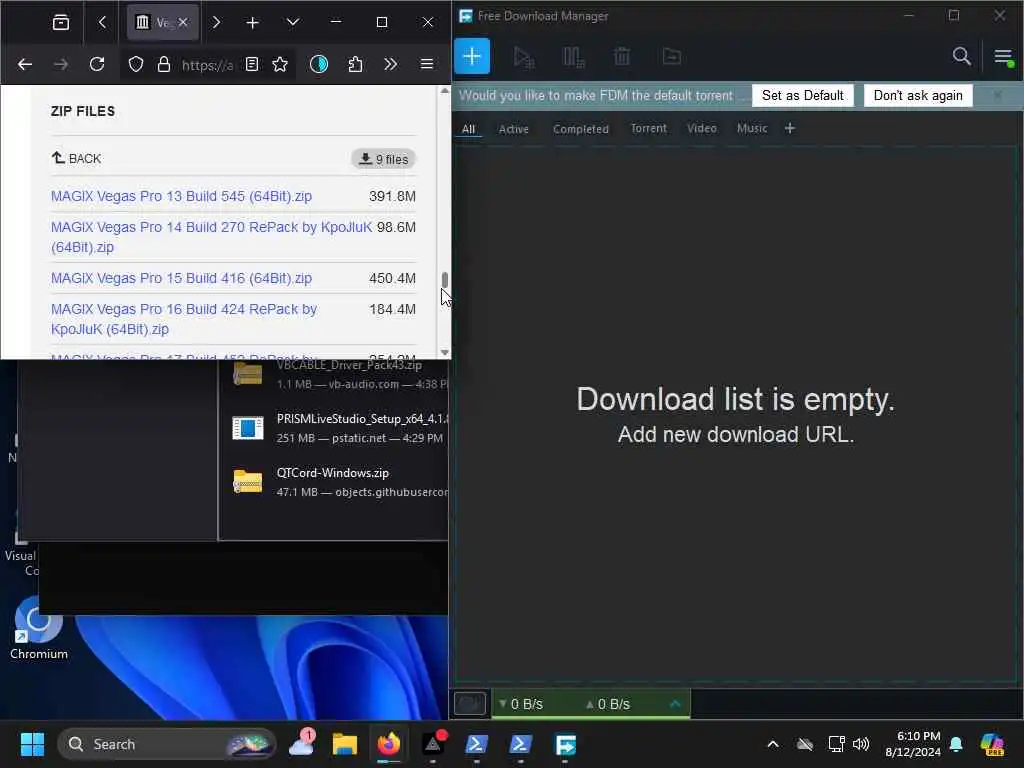Click the Firefox page scrollbar thumb
This screenshot has width=1024, height=768.
click(x=445, y=280)
